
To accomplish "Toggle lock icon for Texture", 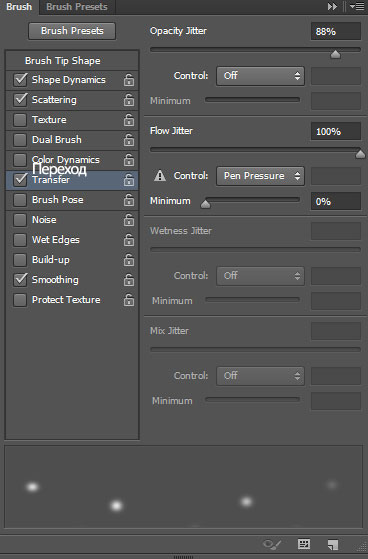I will click(x=129, y=120).
